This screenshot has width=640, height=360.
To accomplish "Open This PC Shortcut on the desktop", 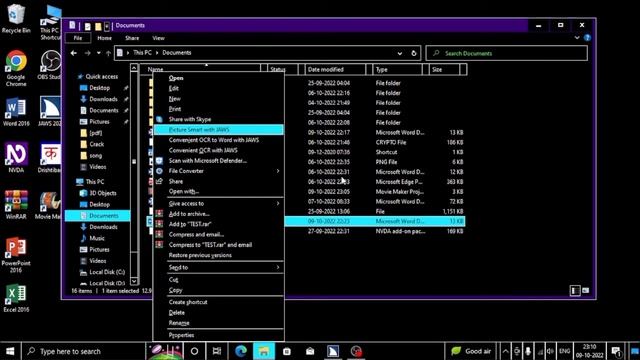I will pos(51,22).
